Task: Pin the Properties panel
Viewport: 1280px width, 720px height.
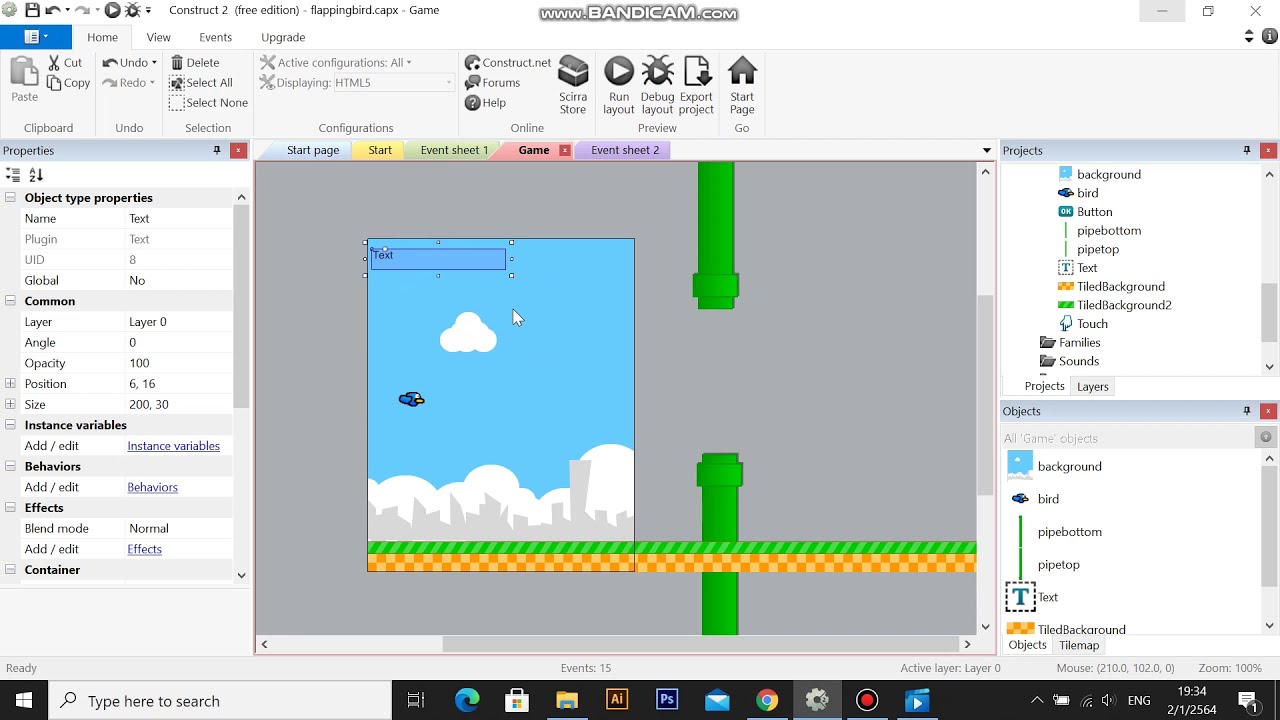Action: click(x=217, y=150)
